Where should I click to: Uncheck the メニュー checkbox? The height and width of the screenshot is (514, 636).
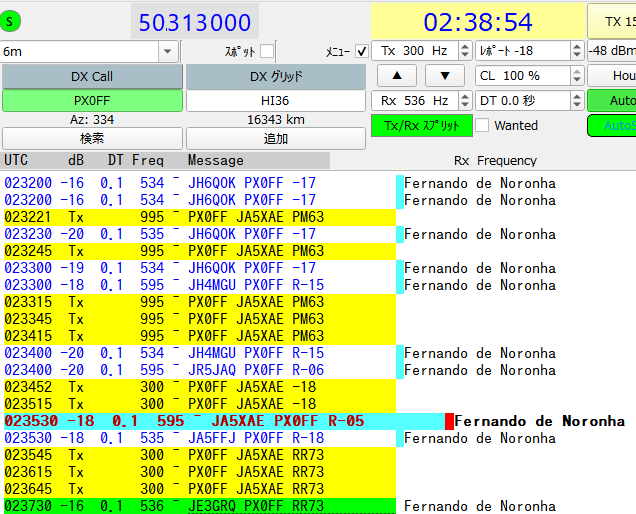(x=361, y=51)
